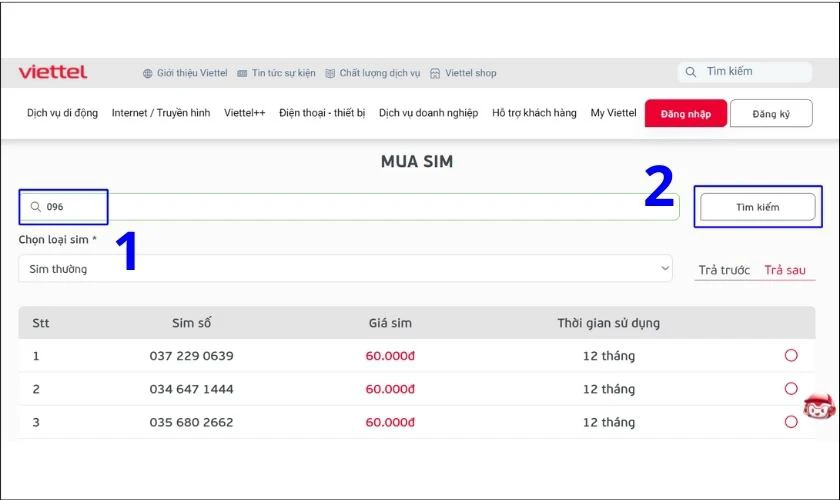Click the shop icon beside Viettel shop
The image size is (840, 500).
coord(435,73)
